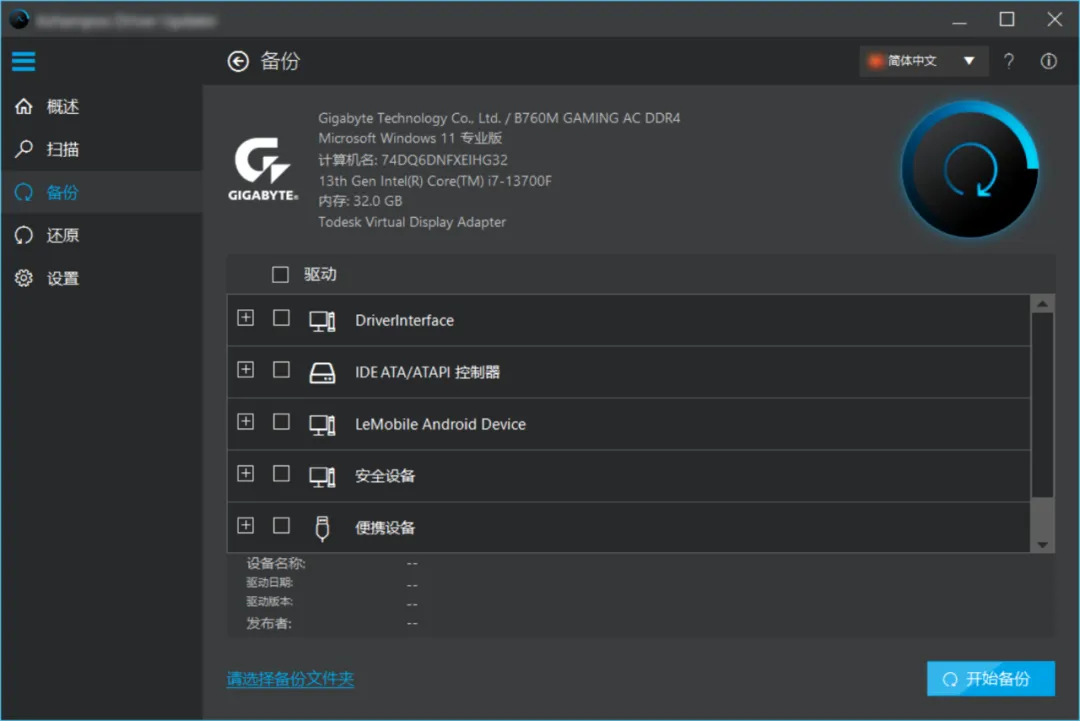The width and height of the screenshot is (1080, 721).
Task: Click the gear icon for 设置
Action: pyautogui.click(x=24, y=278)
